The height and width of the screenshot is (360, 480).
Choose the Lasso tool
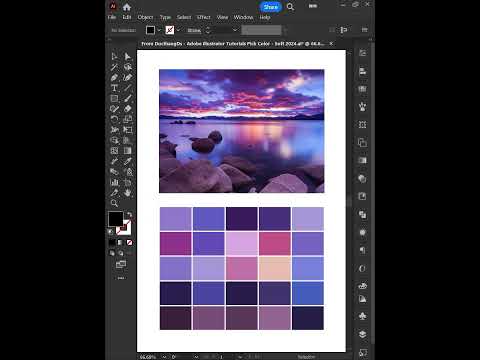tap(127, 67)
